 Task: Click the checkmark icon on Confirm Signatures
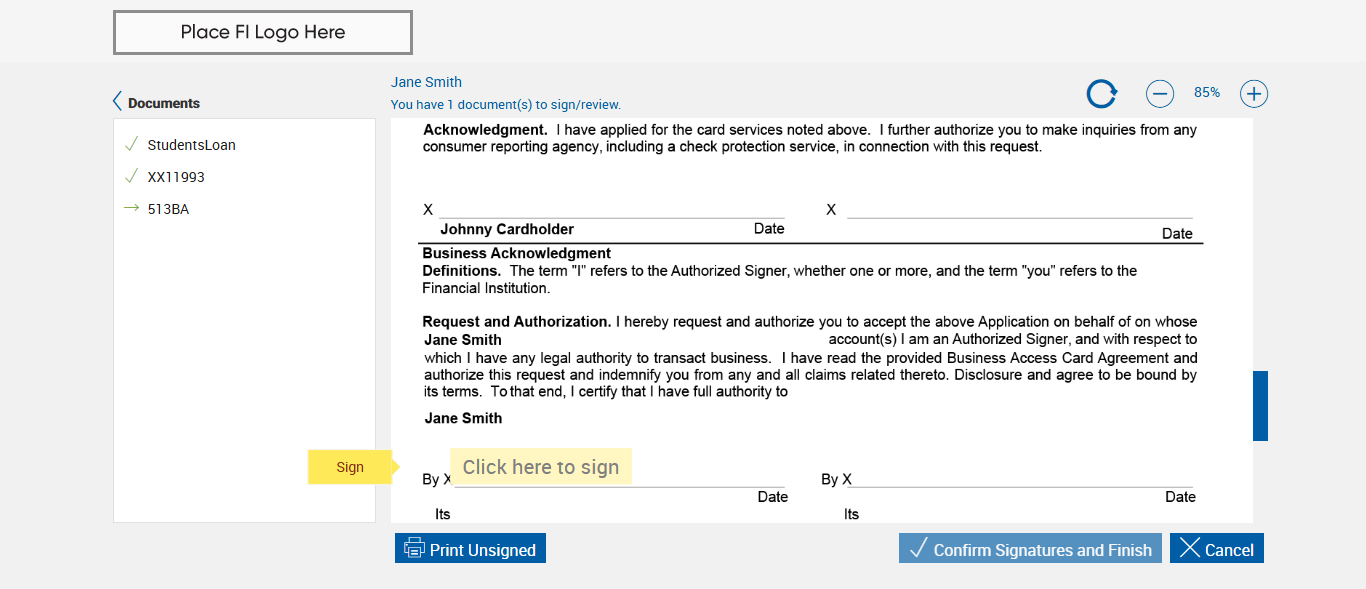pyautogui.click(x=918, y=548)
